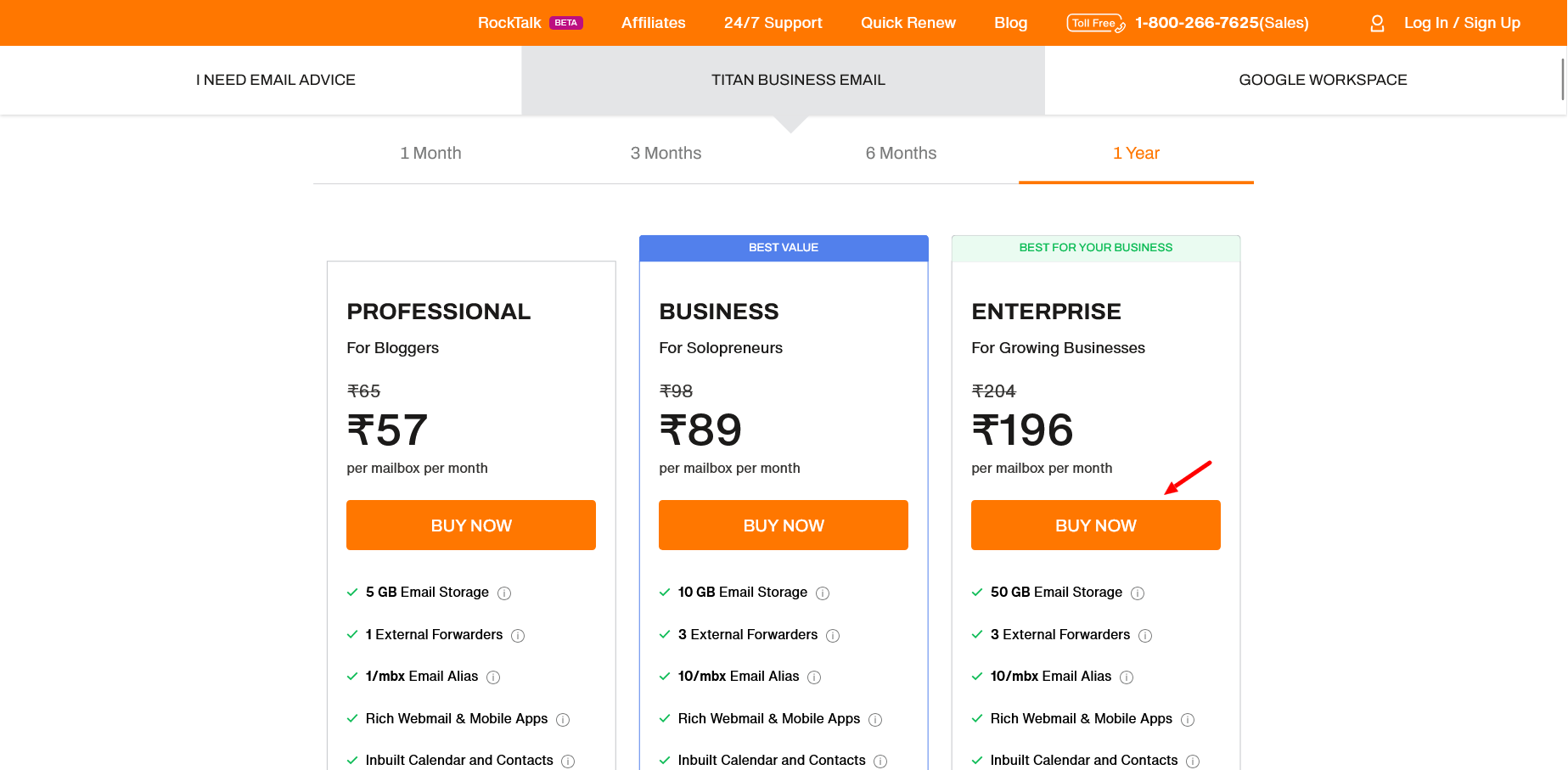Click the BEST FOR YOUR BUSINESS banner
This screenshot has width=1568, height=770.
(x=1096, y=248)
